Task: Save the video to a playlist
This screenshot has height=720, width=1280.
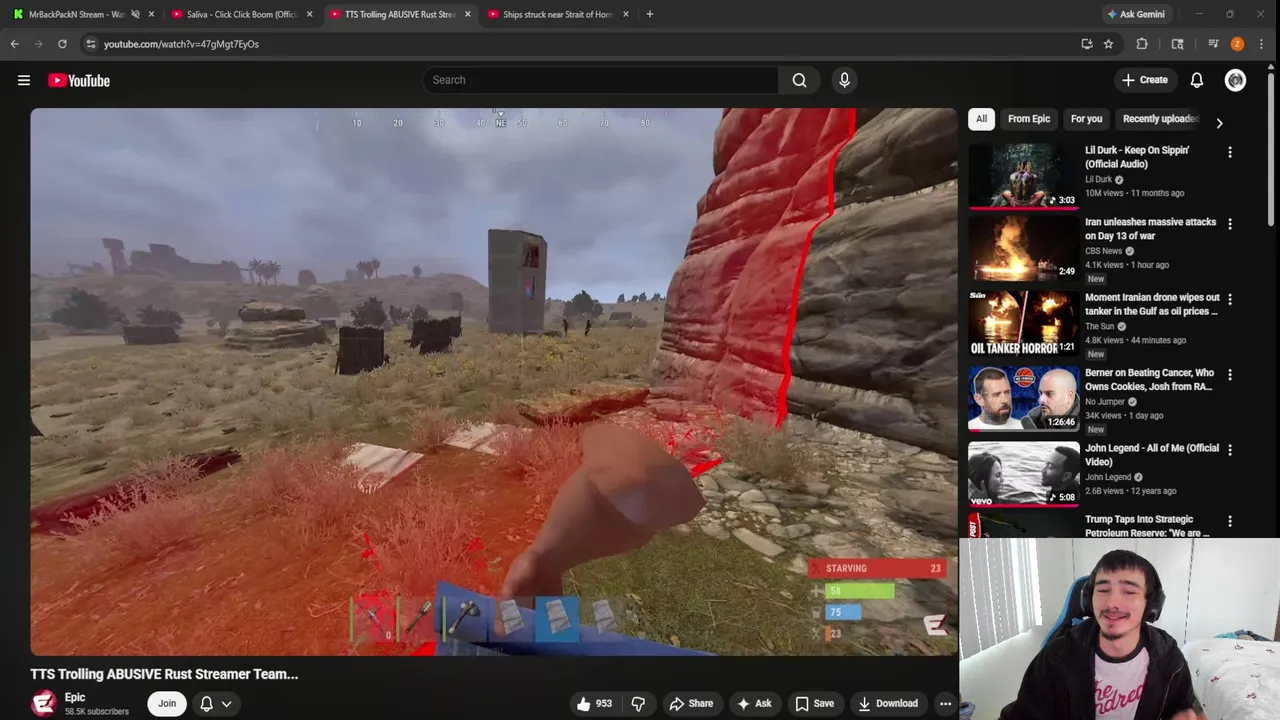Action: [x=814, y=704]
